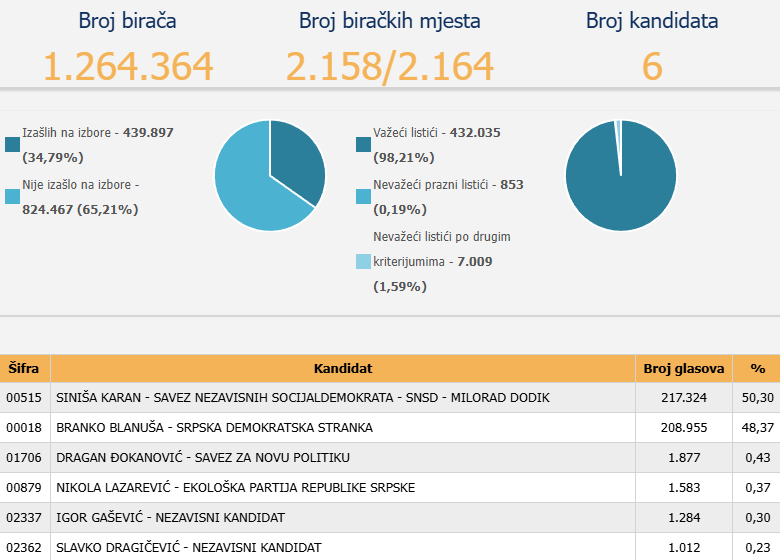
Task: Click the dark teal 'Izašlih na izbore' legend swatch
Action: [12, 145]
